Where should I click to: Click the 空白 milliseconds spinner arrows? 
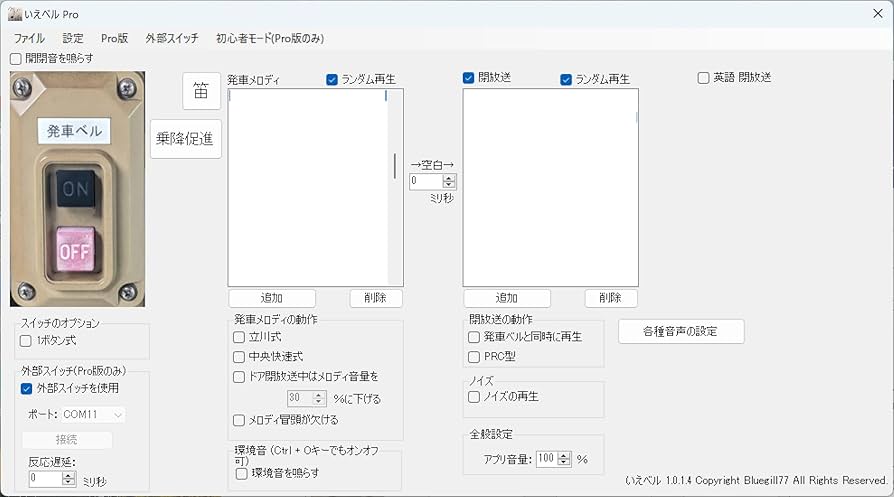point(449,181)
